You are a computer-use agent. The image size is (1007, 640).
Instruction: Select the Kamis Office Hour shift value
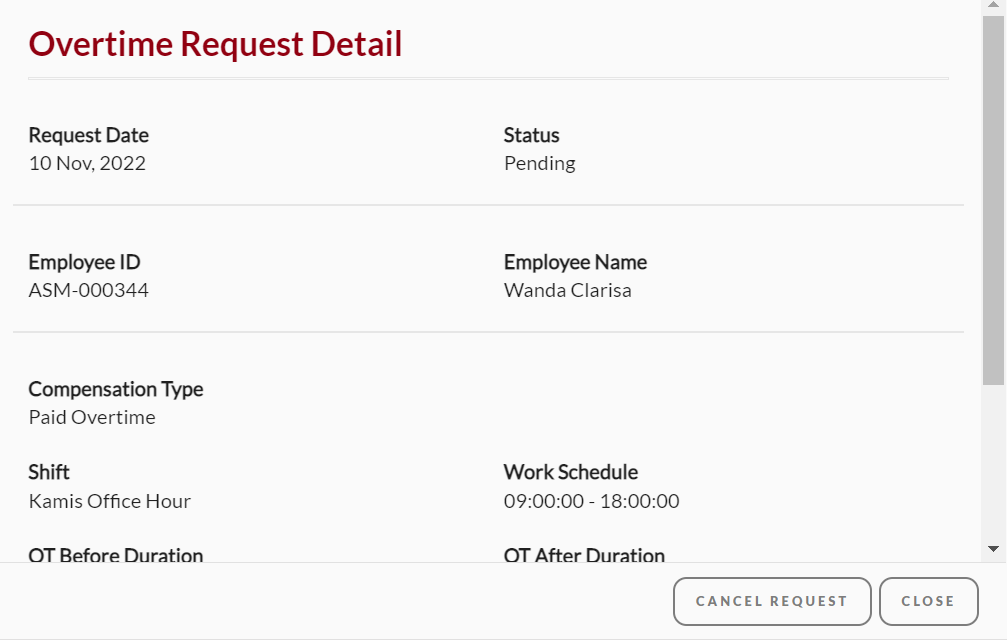tap(109, 501)
